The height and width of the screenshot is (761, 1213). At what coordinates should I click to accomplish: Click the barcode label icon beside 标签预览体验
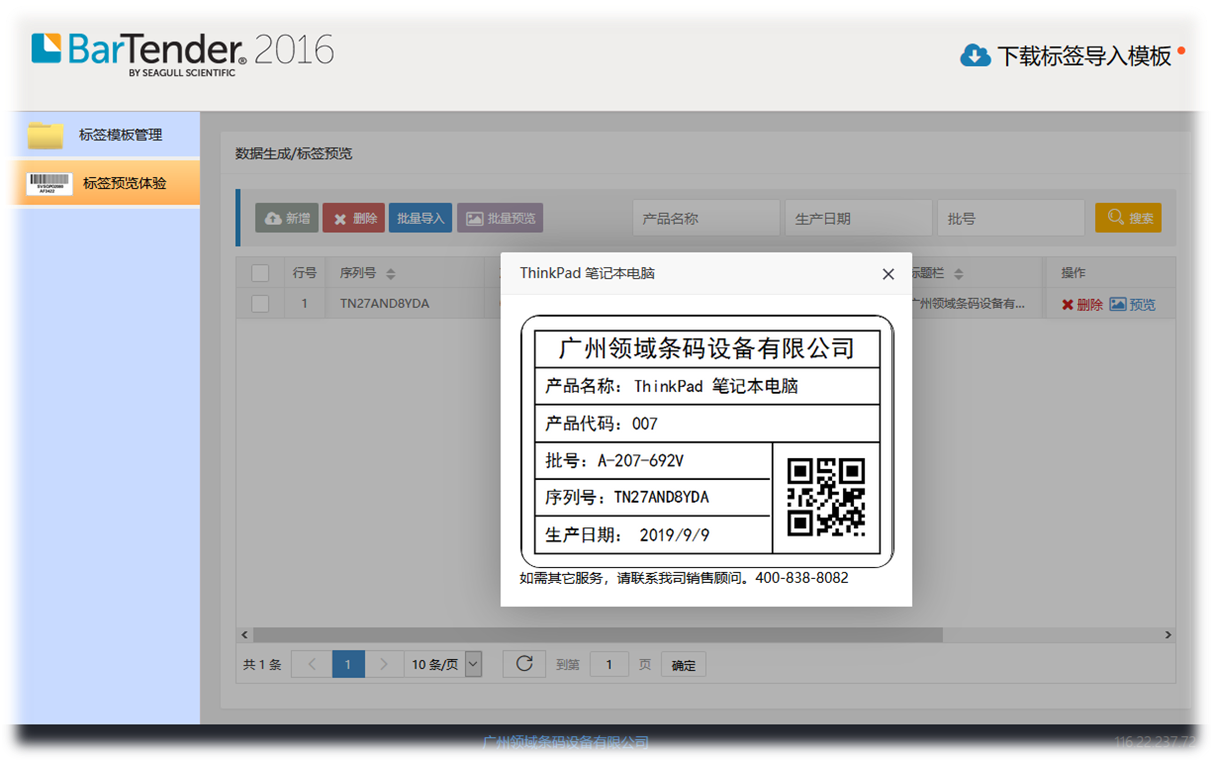pyautogui.click(x=49, y=184)
